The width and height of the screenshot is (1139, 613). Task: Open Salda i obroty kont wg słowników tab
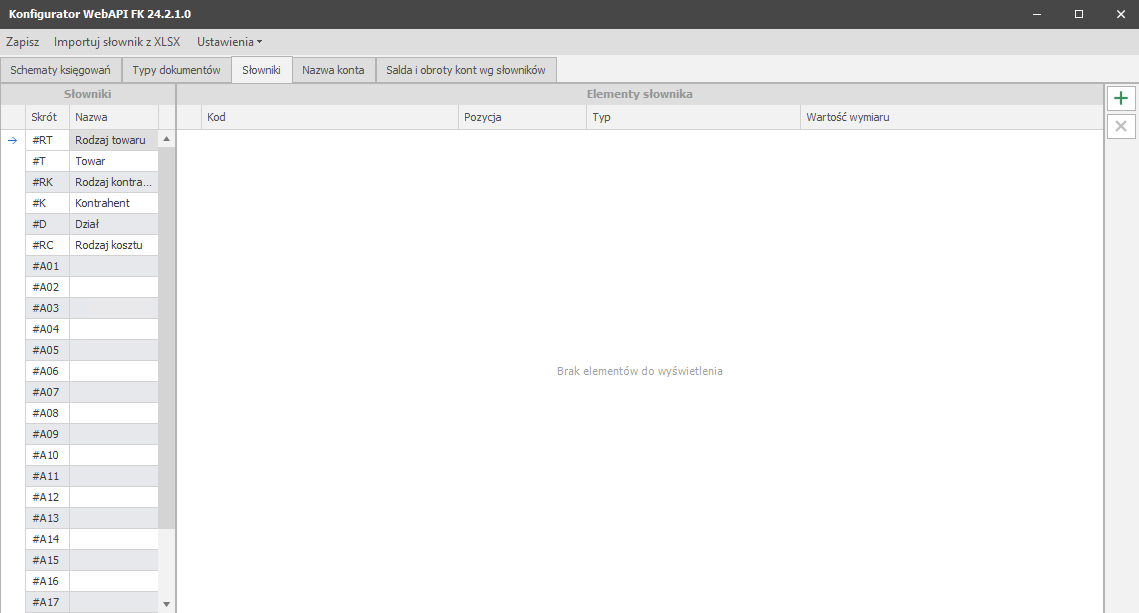pyautogui.click(x=466, y=70)
